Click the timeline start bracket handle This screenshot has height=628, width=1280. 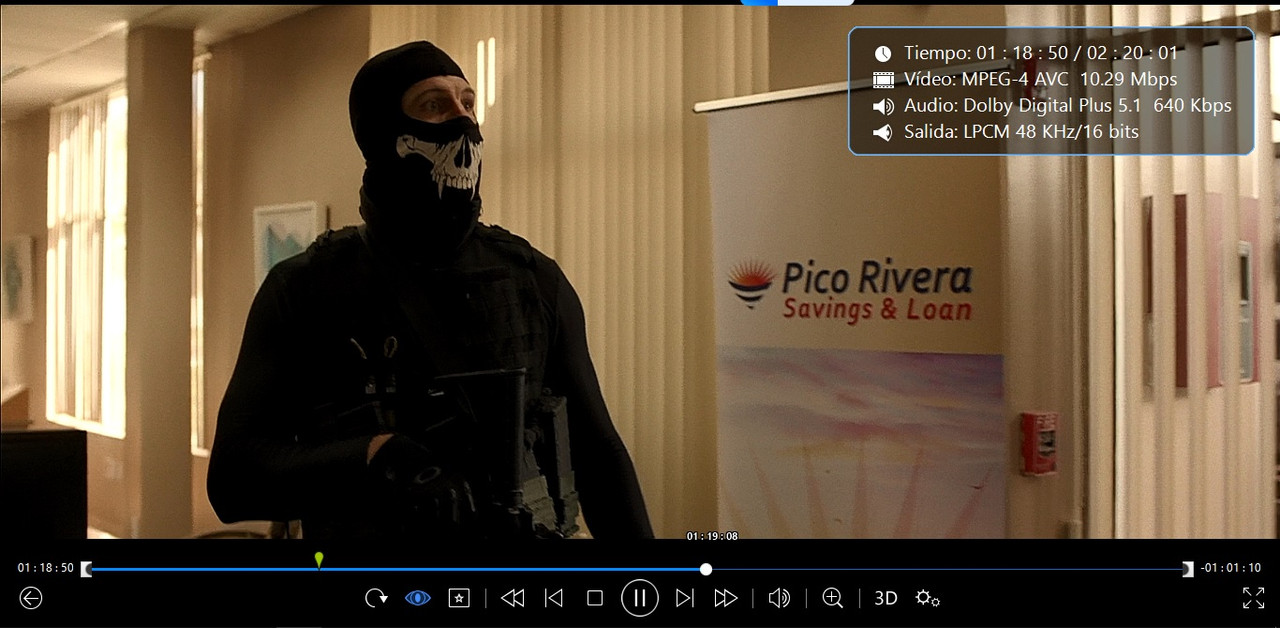point(86,569)
